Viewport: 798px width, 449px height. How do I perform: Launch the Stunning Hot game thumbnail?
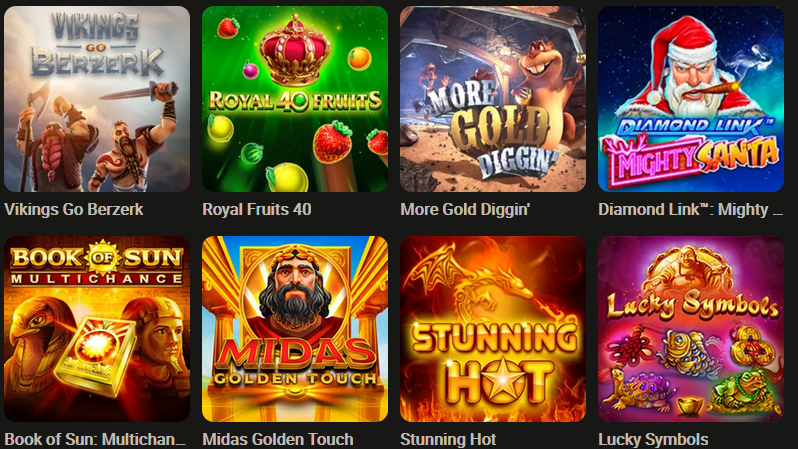(493, 329)
